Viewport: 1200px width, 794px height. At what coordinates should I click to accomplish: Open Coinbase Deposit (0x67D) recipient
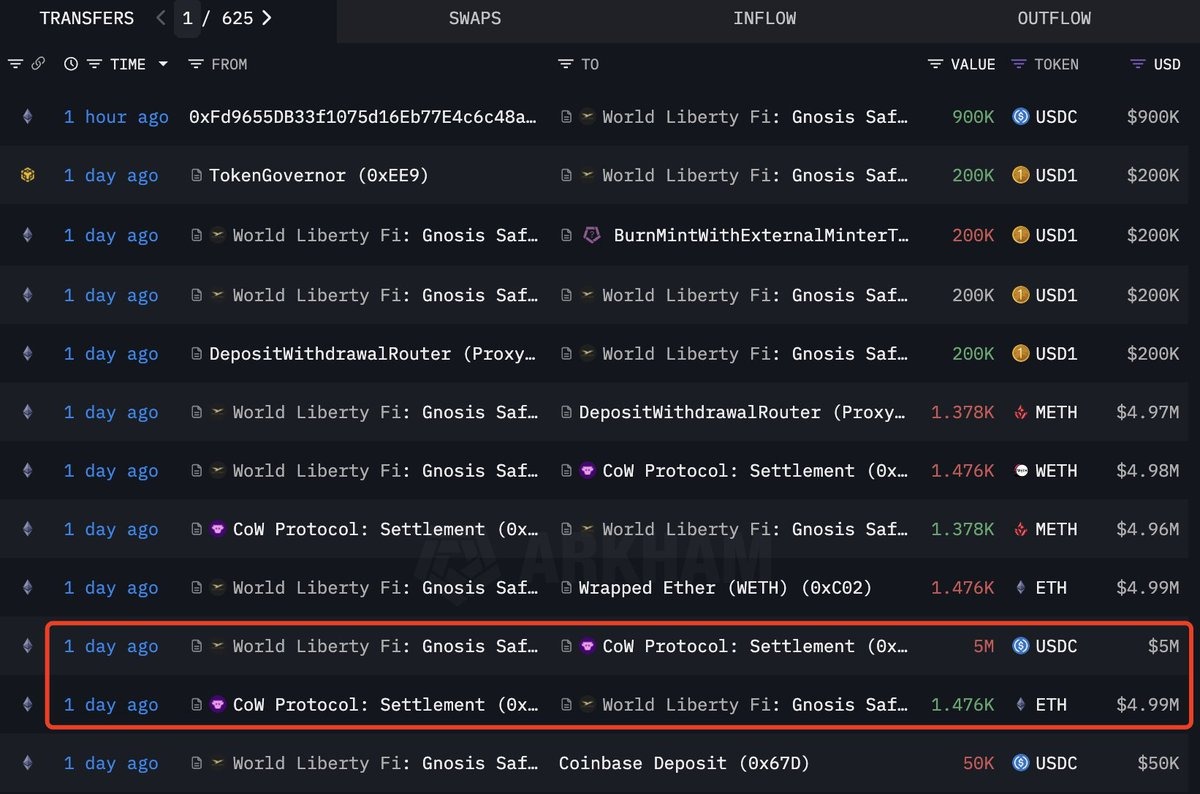684,763
